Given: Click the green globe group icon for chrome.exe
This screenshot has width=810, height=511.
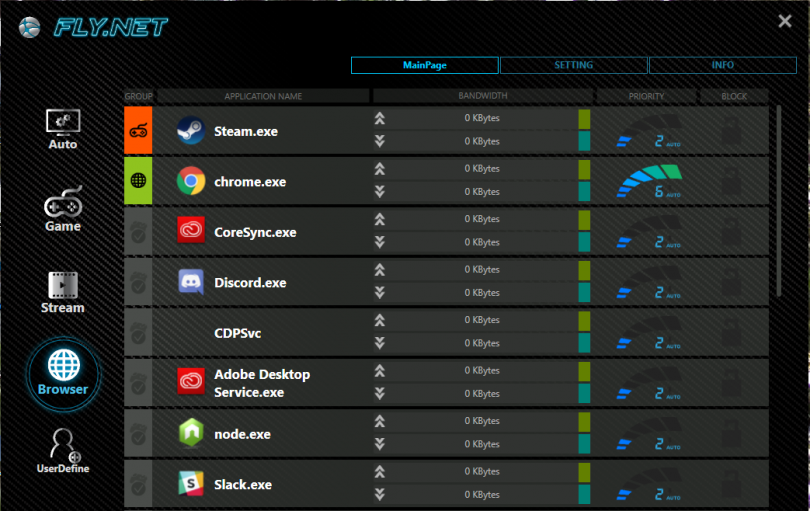Looking at the screenshot, I should tap(138, 181).
